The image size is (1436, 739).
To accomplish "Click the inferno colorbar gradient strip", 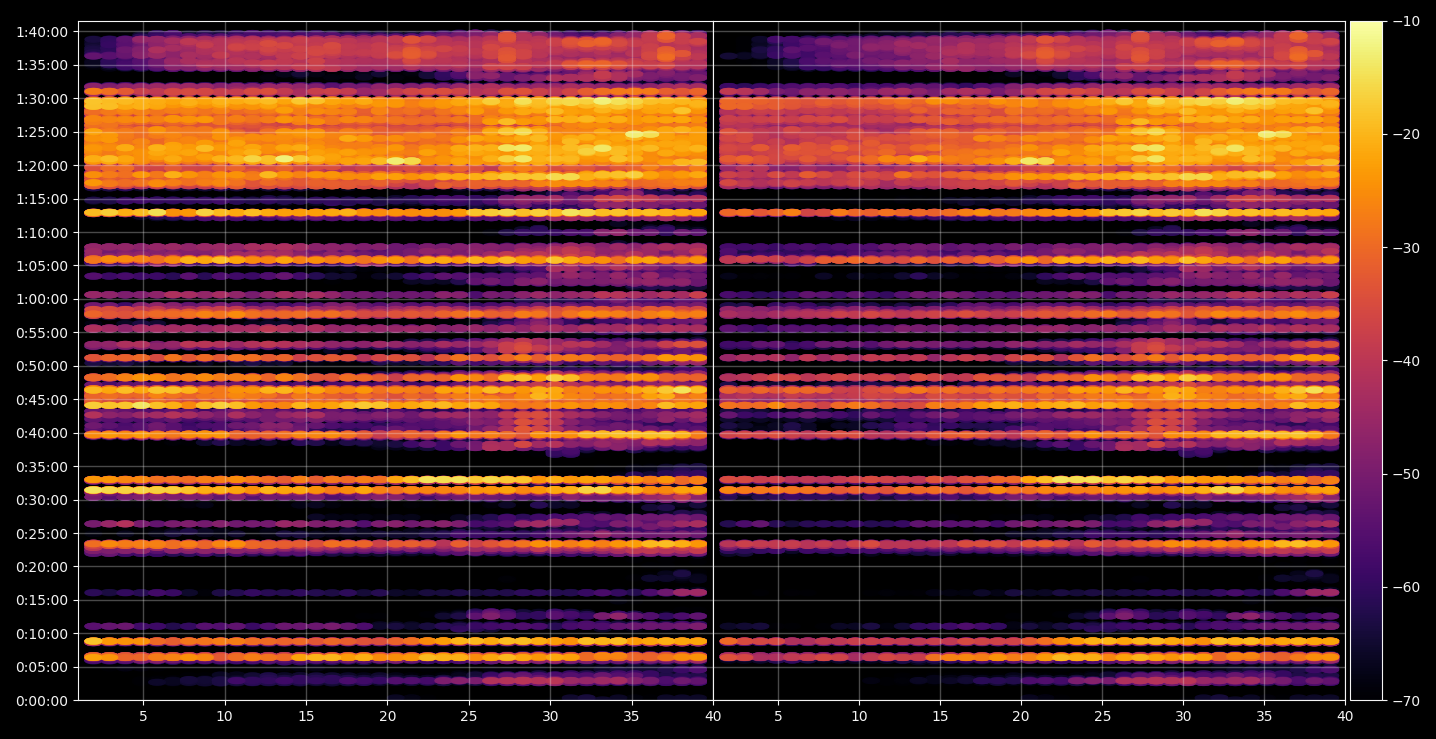I will pos(1366,361).
